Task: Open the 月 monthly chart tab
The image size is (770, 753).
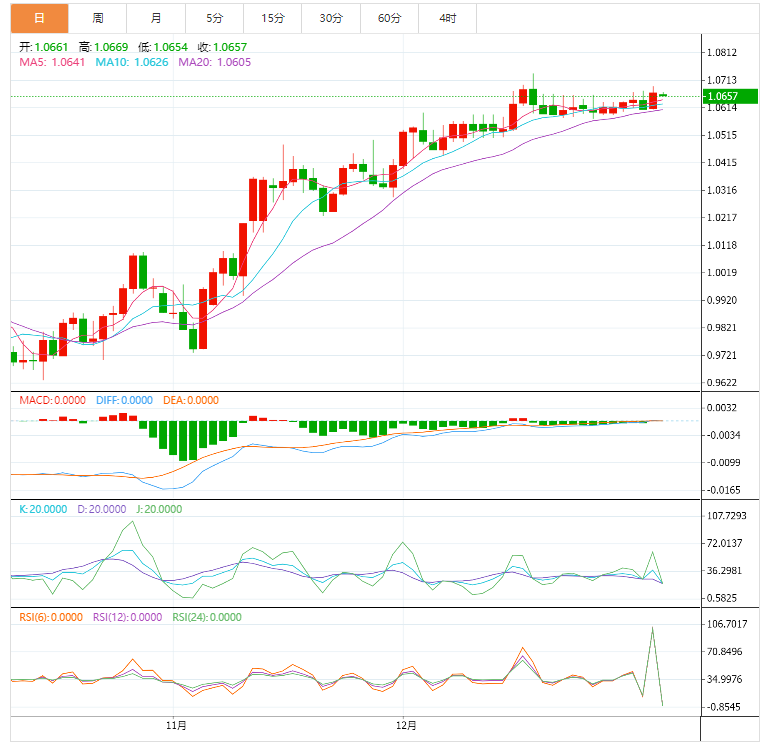Action: click(156, 18)
